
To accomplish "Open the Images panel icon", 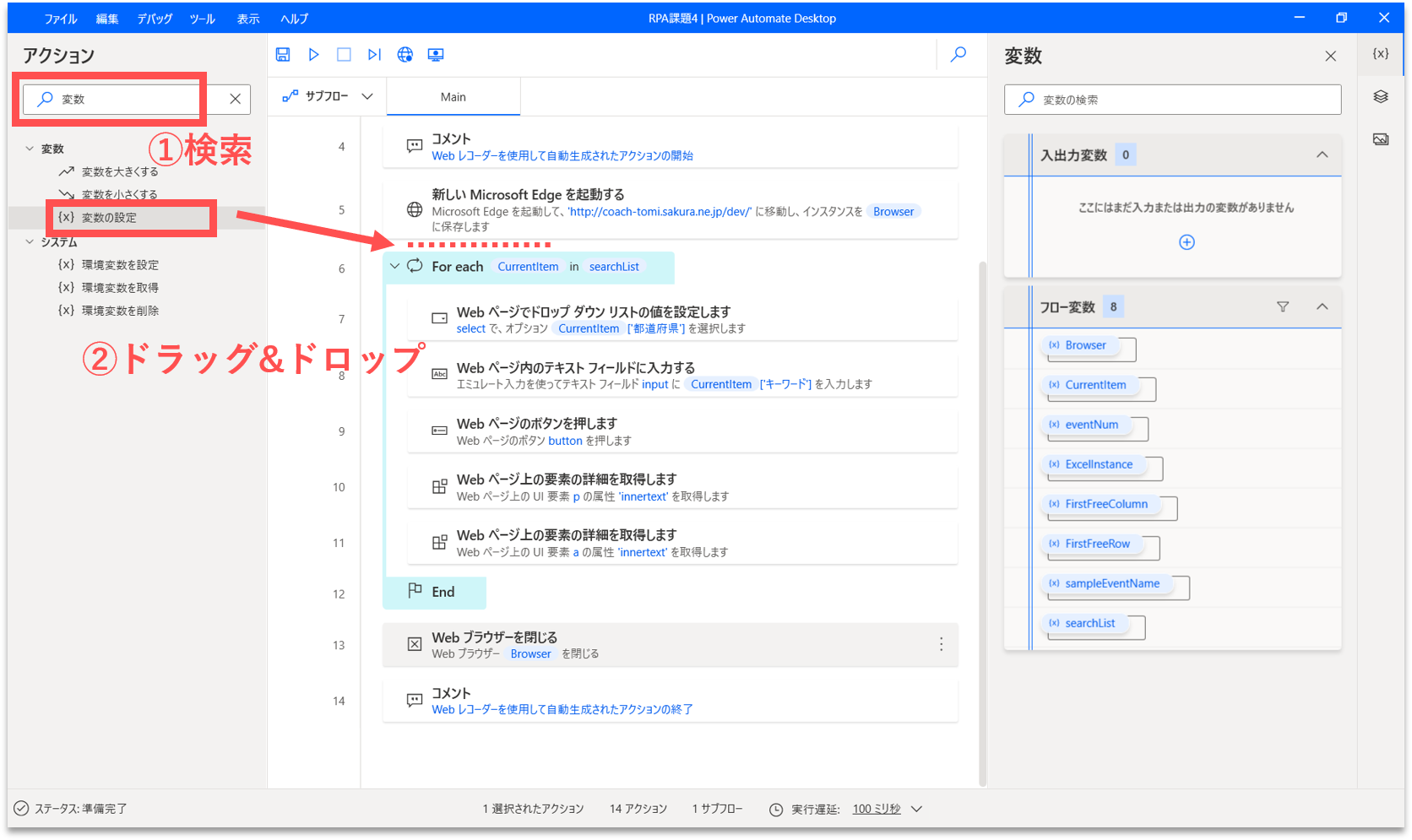I will (x=1381, y=139).
